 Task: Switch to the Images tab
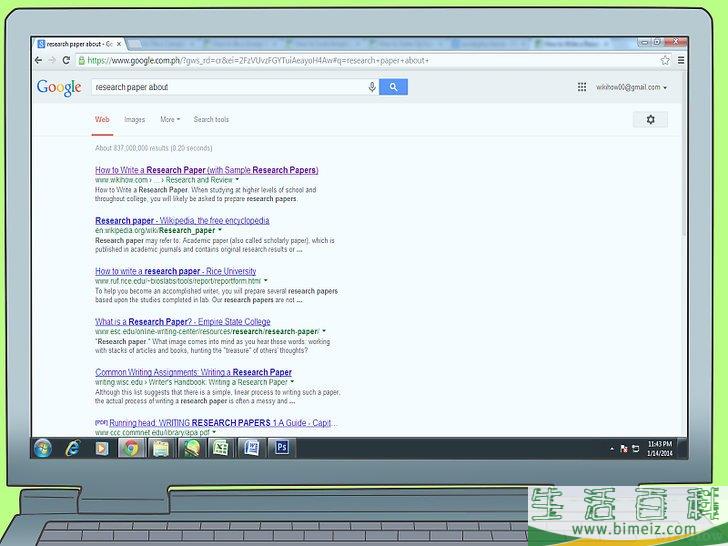click(x=135, y=120)
